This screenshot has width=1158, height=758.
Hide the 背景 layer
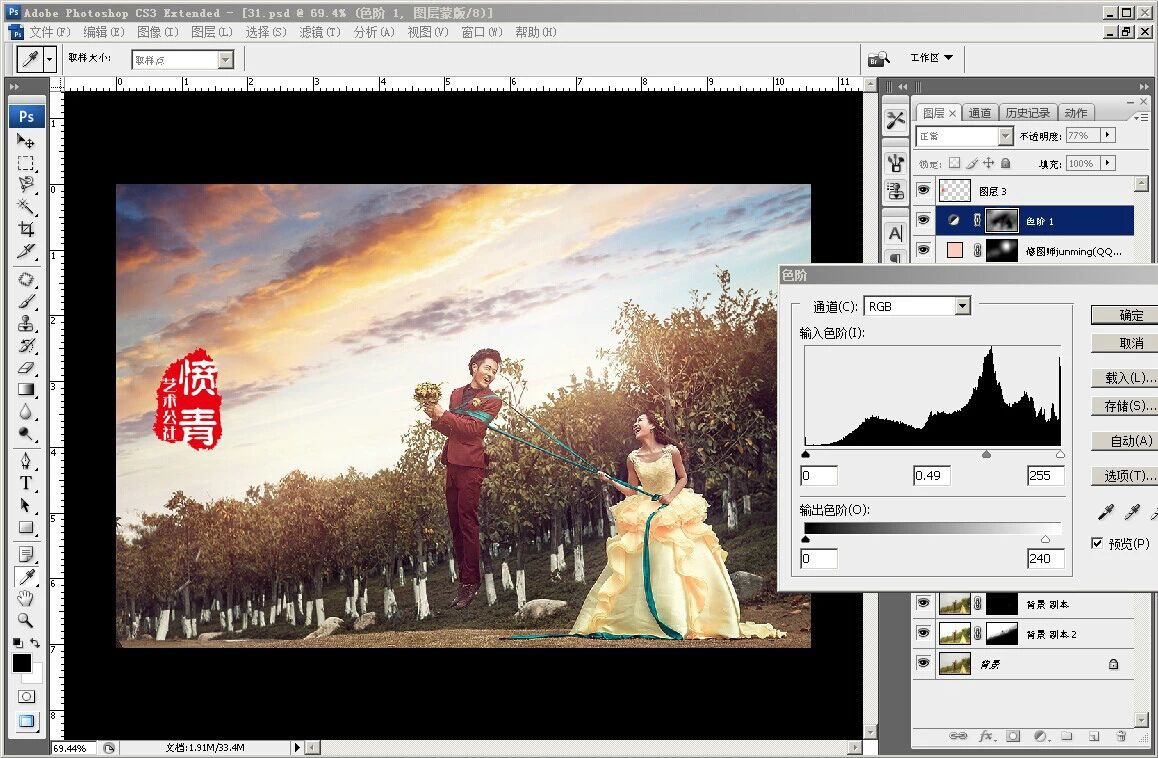pos(923,663)
